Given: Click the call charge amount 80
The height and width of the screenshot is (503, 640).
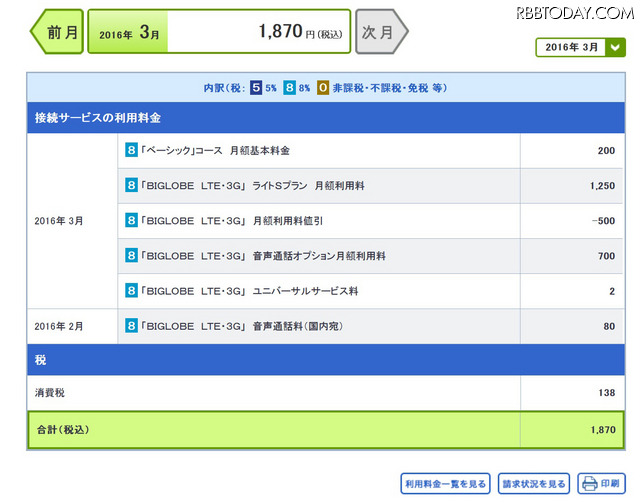Looking at the screenshot, I should click(609, 326).
